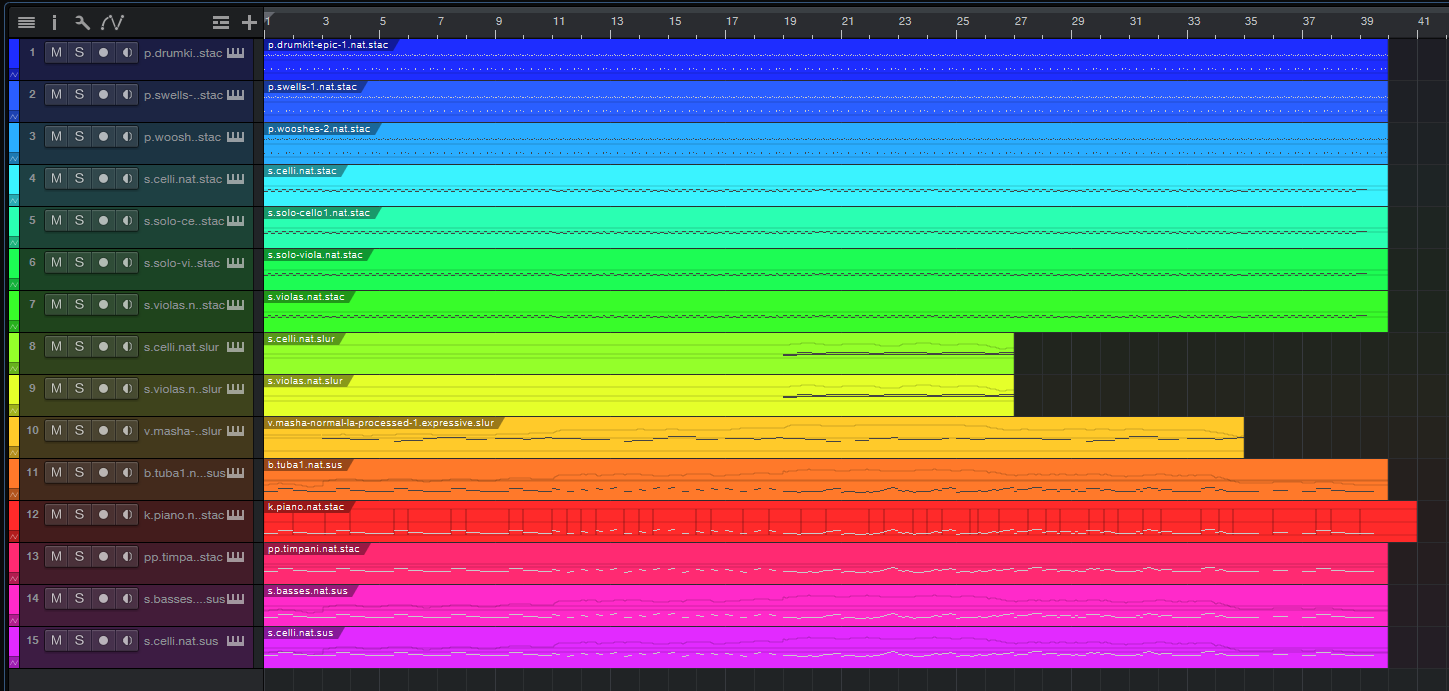Solo track 10 v.masha vocal

(x=79, y=431)
